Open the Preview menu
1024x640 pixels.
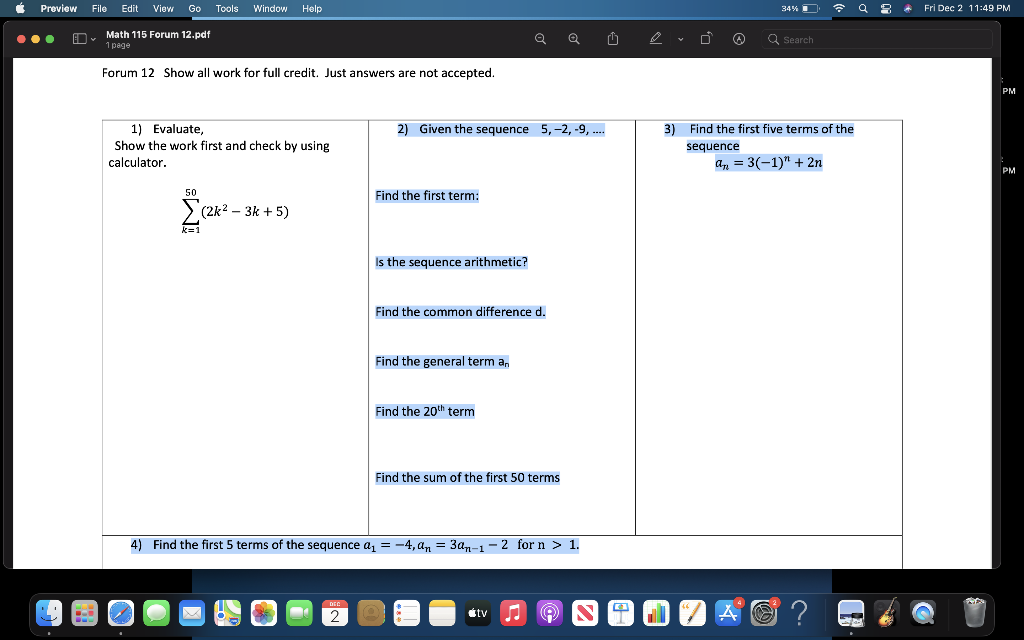pyautogui.click(x=59, y=8)
